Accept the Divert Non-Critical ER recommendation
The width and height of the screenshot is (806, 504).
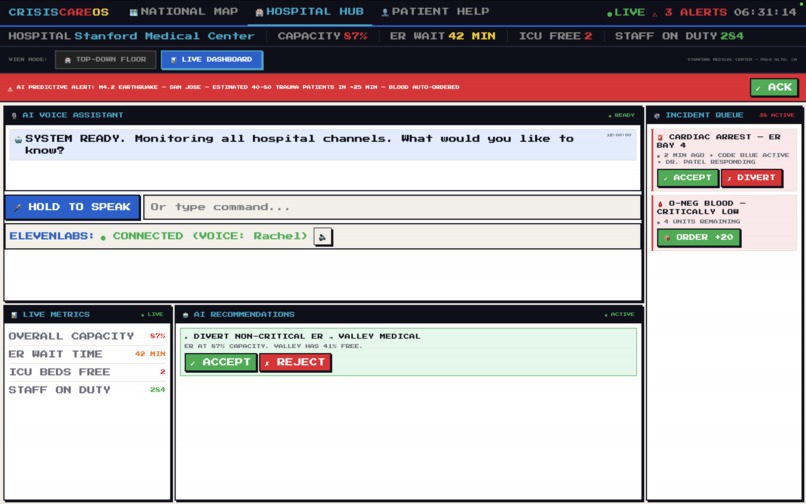(221, 362)
